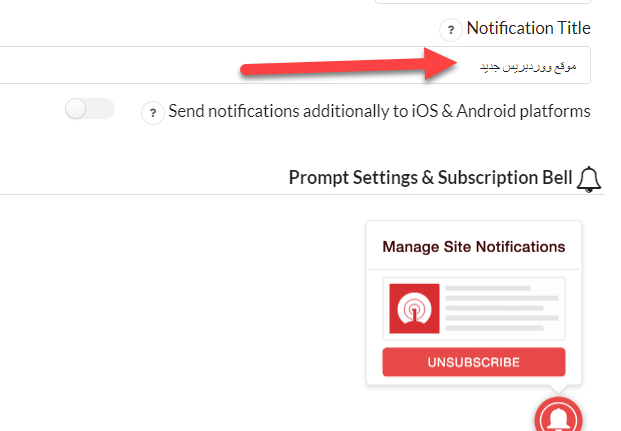Click the Manage Site Notifications heading

pyautogui.click(x=473, y=247)
